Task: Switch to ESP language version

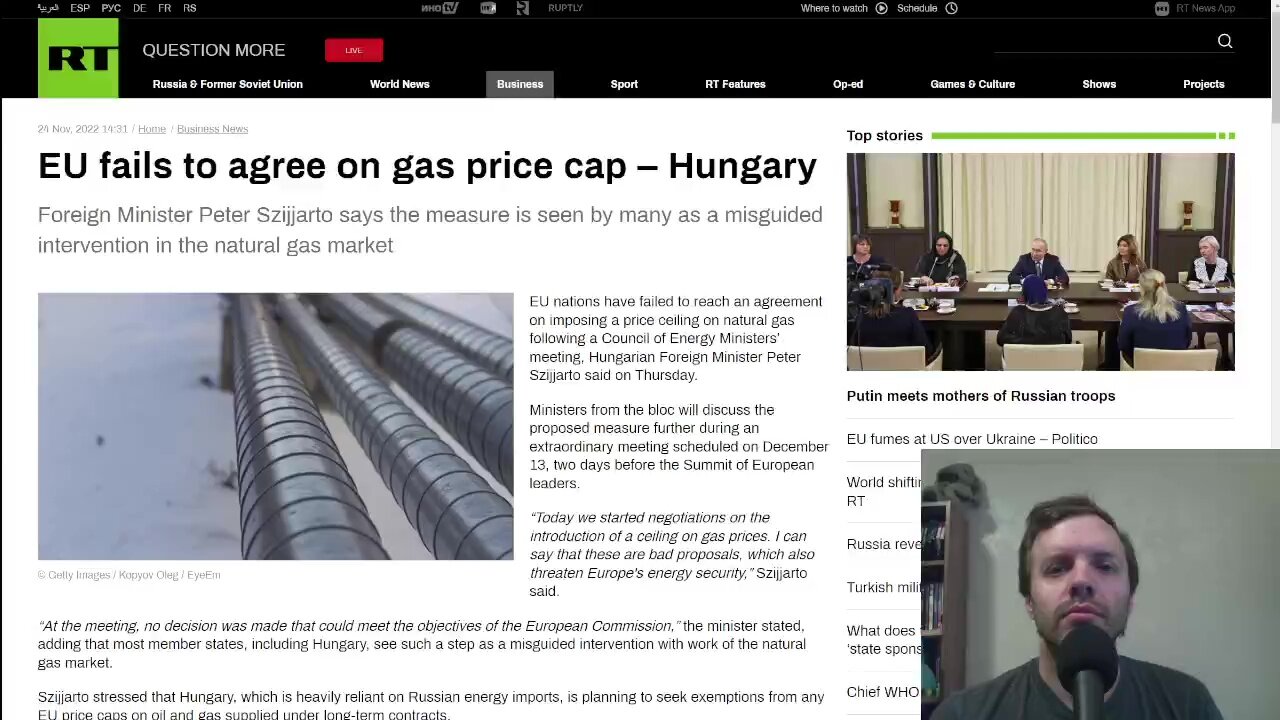Action: tap(80, 8)
